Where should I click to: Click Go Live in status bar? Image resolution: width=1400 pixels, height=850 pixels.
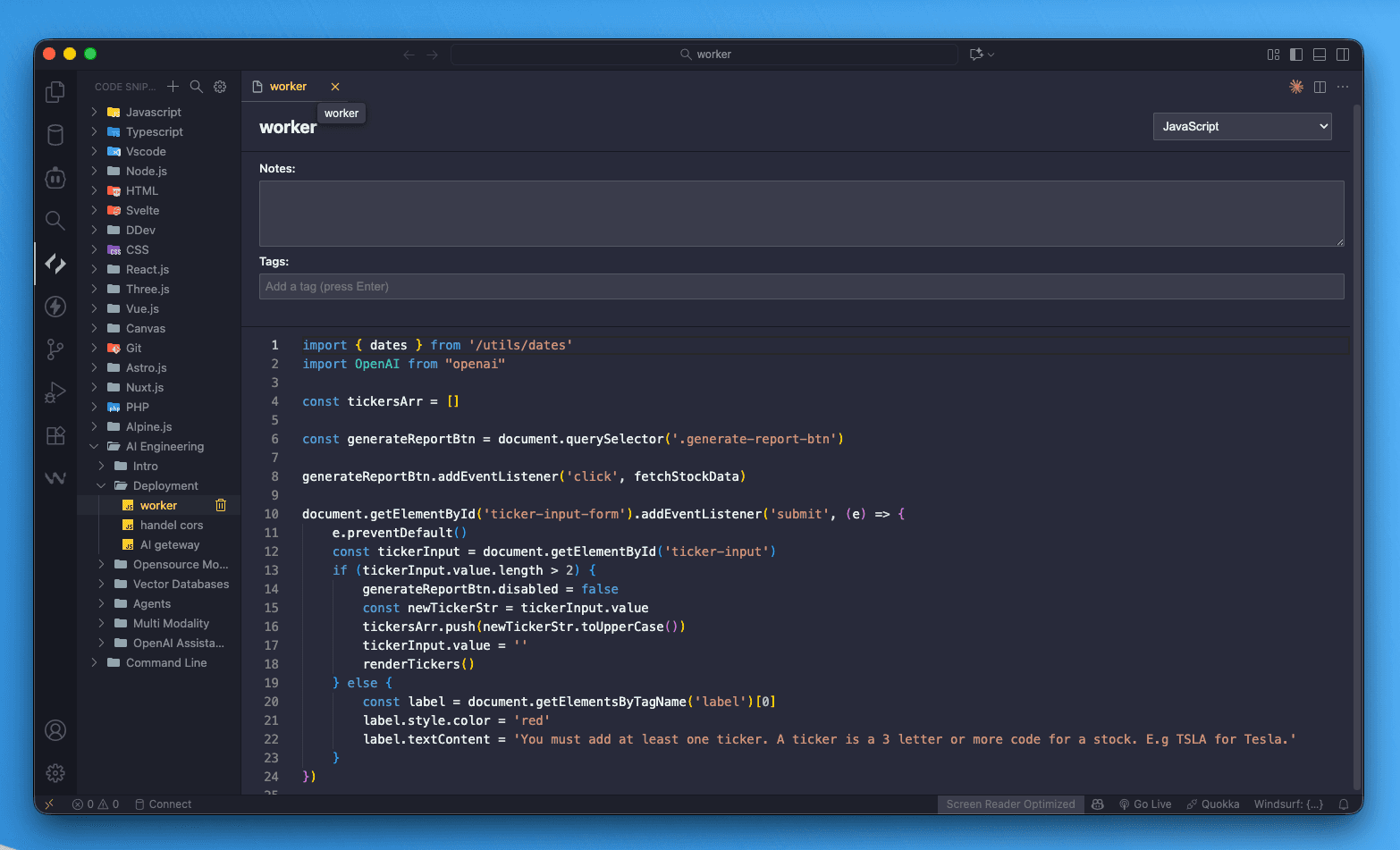[1145, 804]
